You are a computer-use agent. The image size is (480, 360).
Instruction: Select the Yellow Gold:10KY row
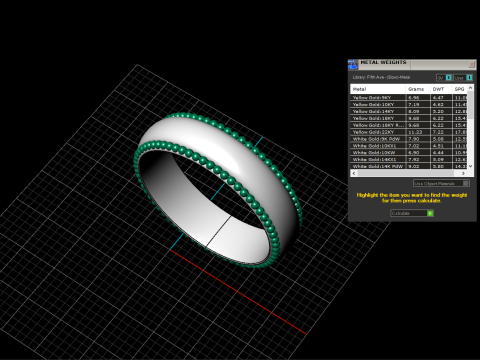[409, 104]
